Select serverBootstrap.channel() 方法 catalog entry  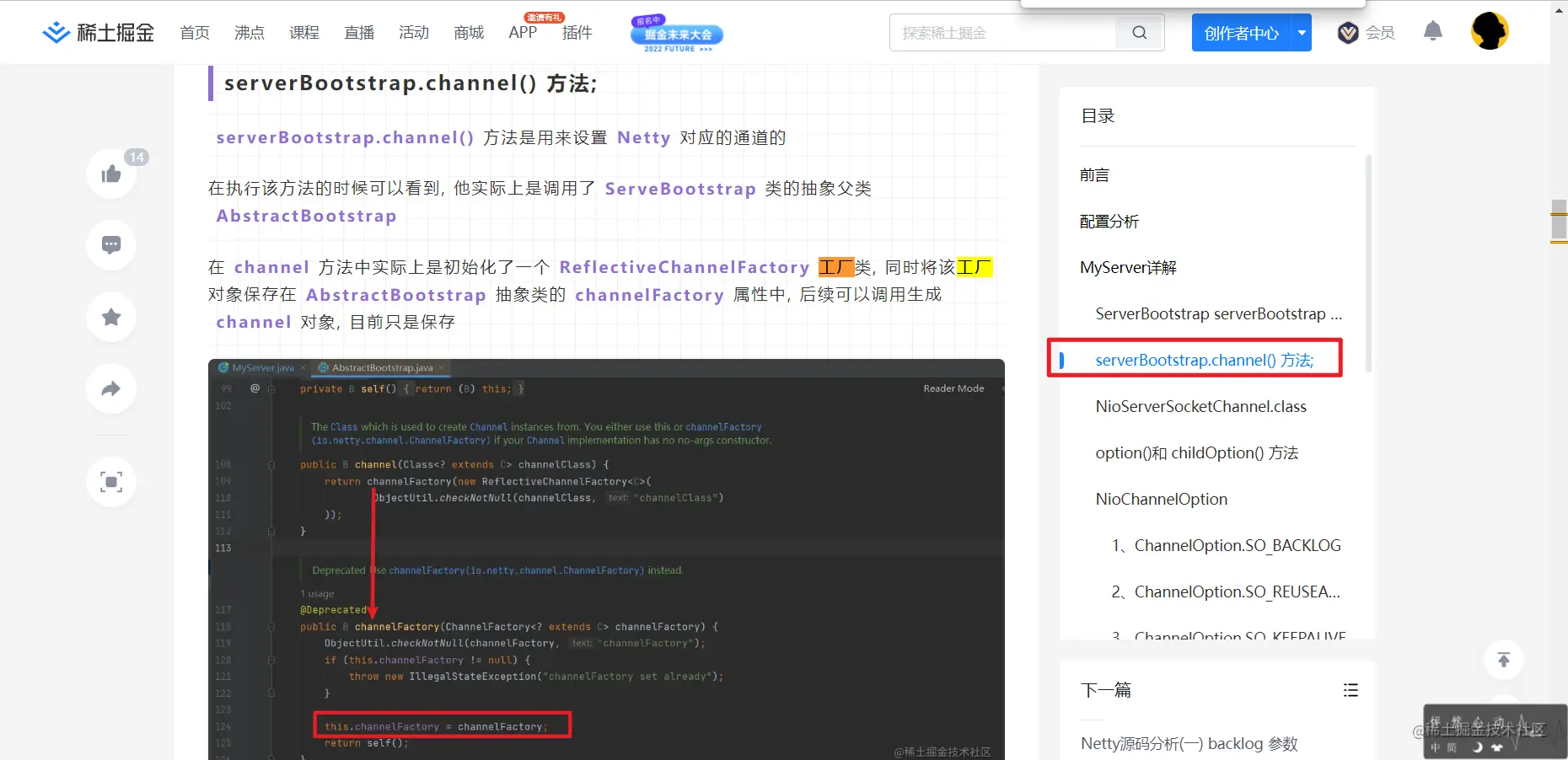[1204, 360]
